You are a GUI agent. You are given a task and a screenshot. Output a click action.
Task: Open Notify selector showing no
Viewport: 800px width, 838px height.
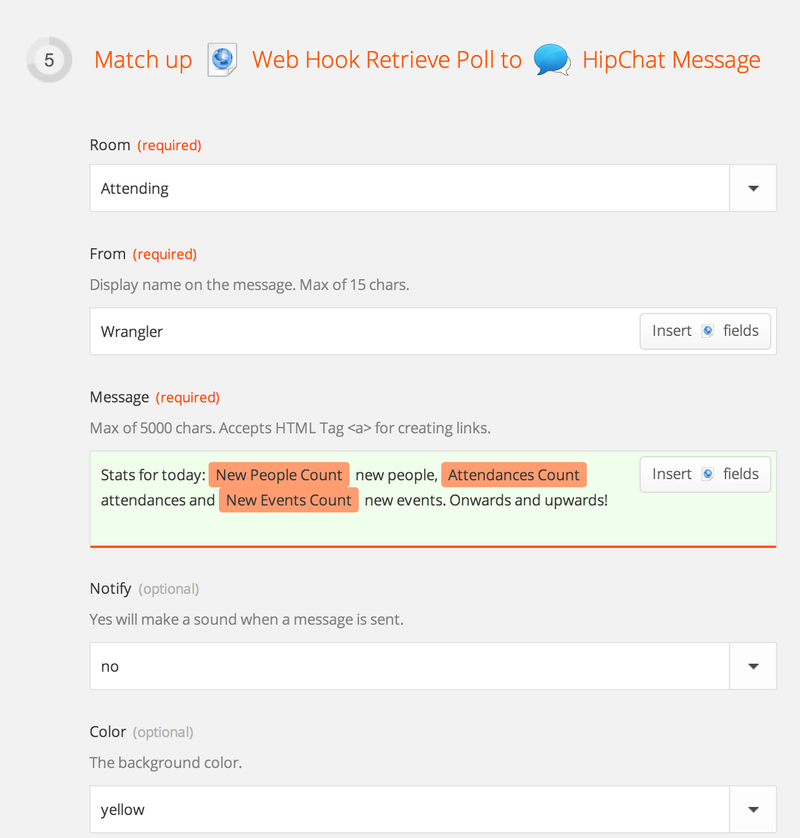[409, 666]
